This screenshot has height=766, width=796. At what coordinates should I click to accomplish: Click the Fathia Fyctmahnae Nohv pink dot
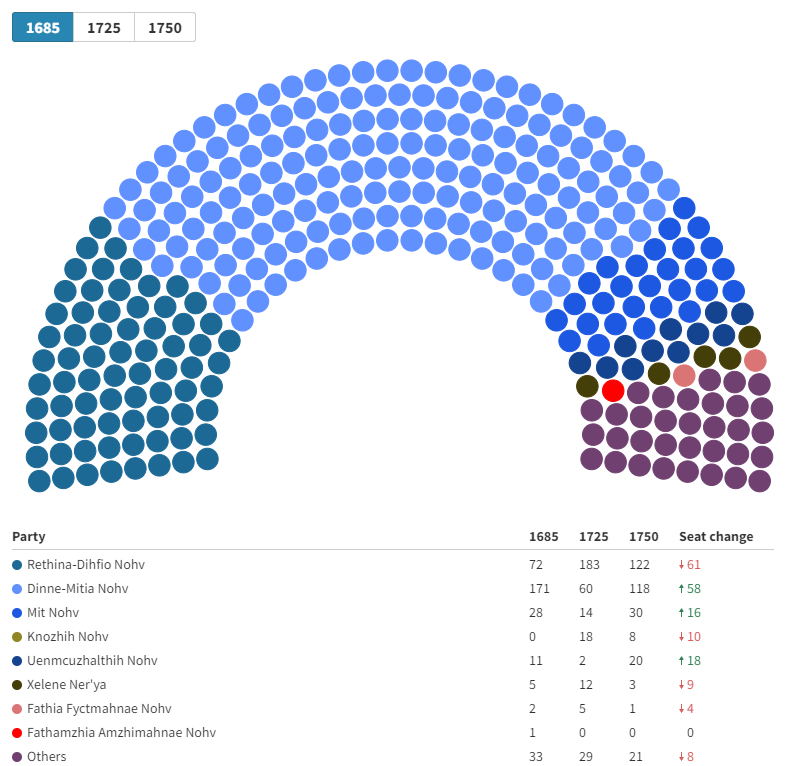tap(17, 709)
